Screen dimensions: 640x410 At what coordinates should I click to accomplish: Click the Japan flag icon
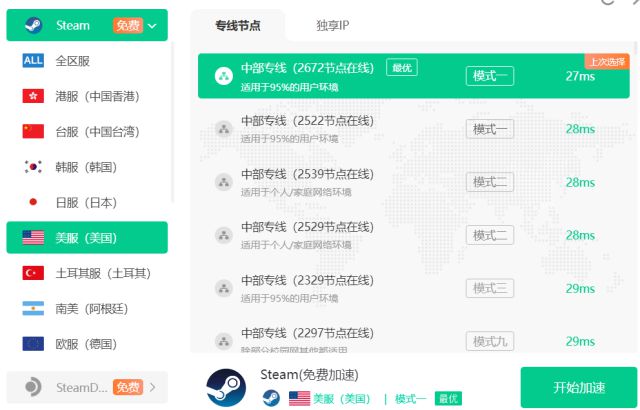click(x=33, y=202)
